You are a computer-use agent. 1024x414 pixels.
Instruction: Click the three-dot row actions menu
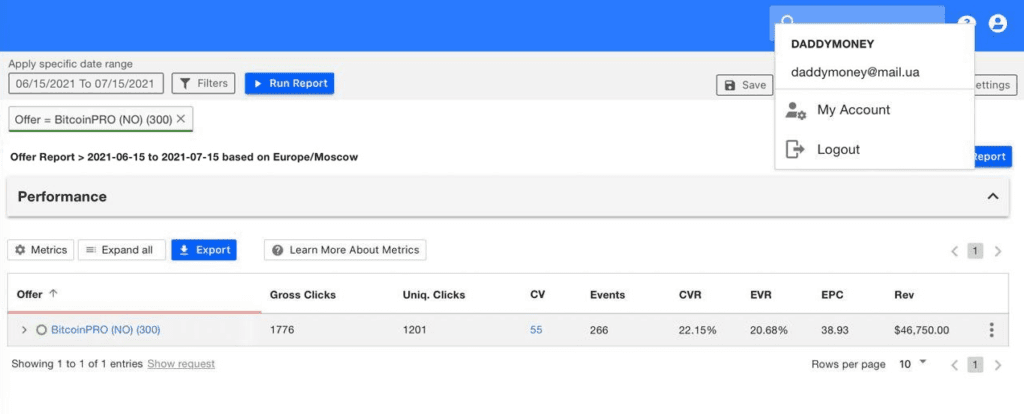pos(991,330)
